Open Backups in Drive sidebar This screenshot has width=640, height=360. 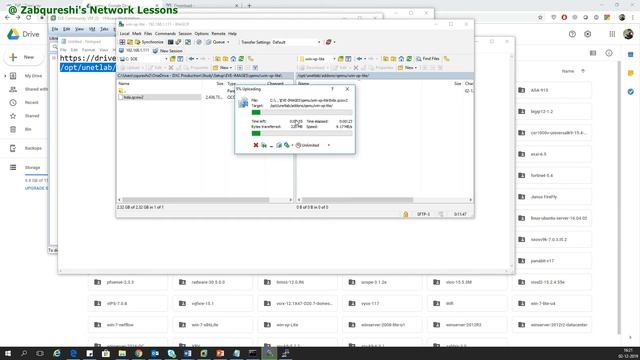point(33,148)
